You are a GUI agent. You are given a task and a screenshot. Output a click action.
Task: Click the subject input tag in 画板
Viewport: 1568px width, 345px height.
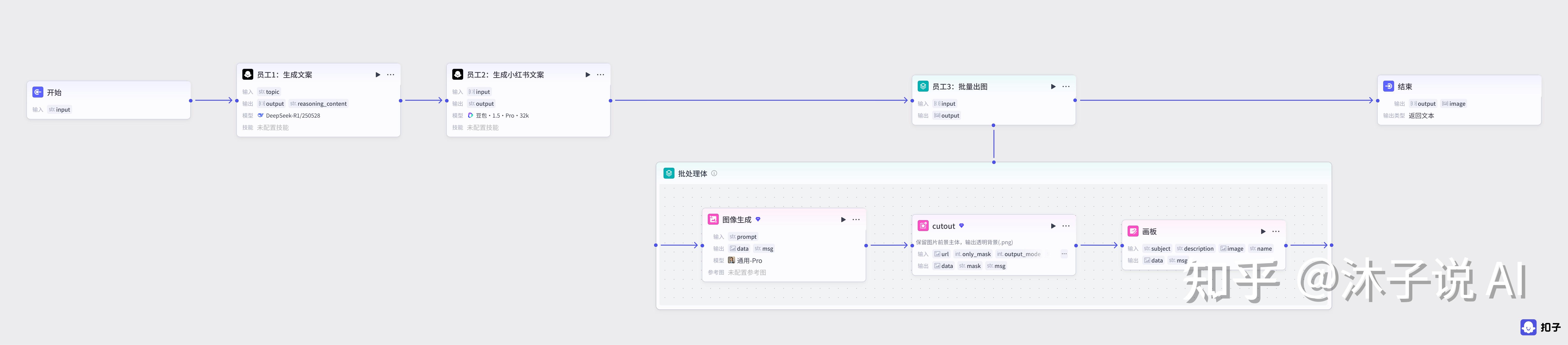click(x=1157, y=248)
